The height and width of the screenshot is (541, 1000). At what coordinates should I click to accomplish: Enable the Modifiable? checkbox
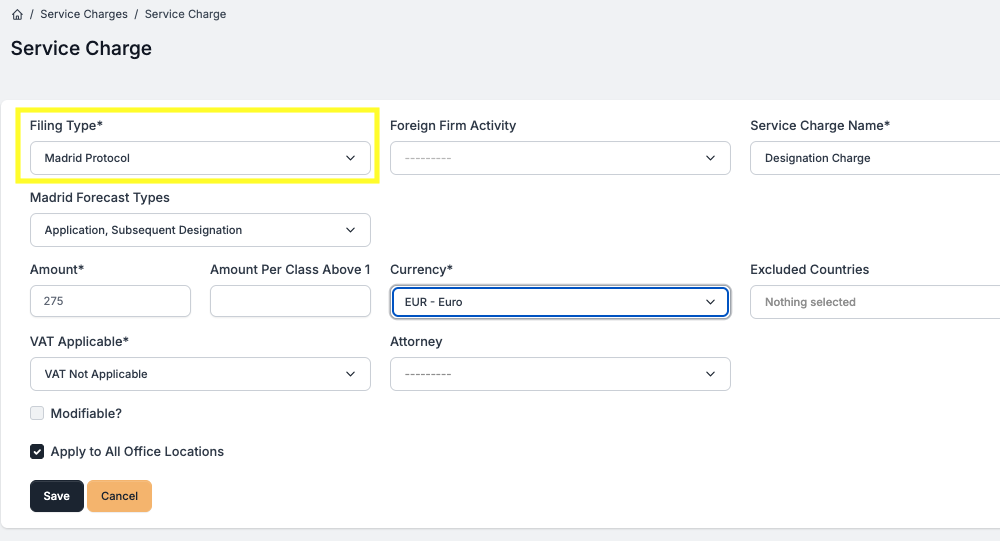tap(37, 413)
